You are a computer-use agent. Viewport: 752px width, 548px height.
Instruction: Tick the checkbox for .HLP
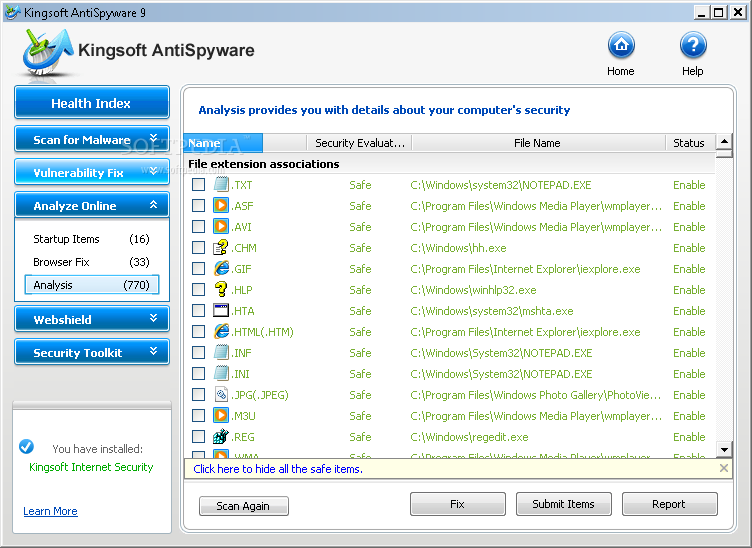click(199, 290)
